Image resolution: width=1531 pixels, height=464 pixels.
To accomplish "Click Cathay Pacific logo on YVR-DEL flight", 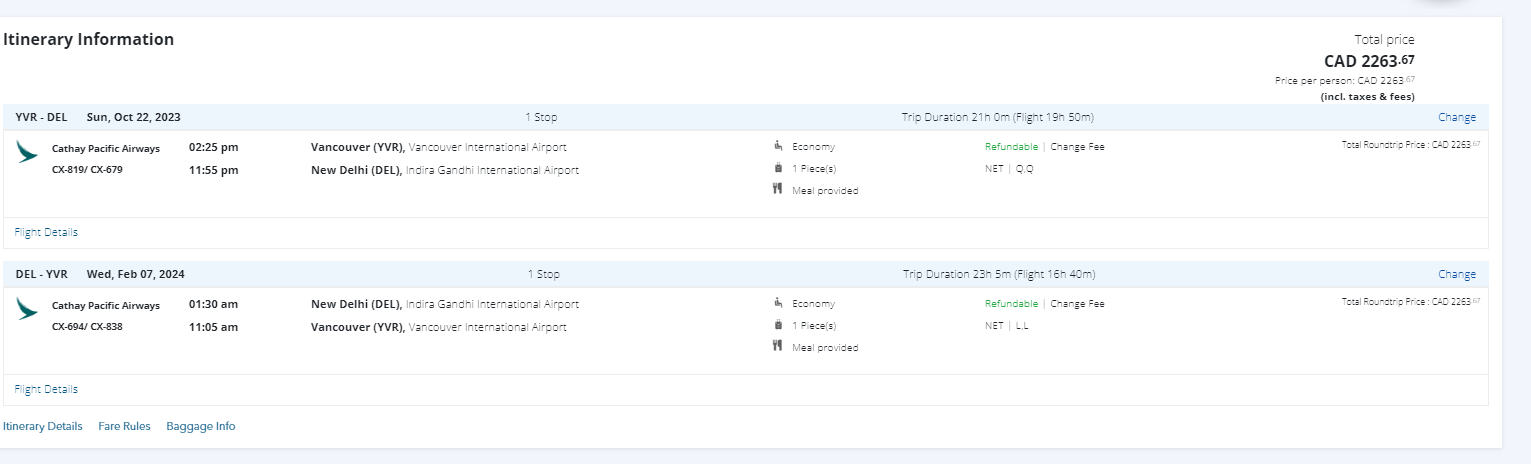I will coord(27,152).
